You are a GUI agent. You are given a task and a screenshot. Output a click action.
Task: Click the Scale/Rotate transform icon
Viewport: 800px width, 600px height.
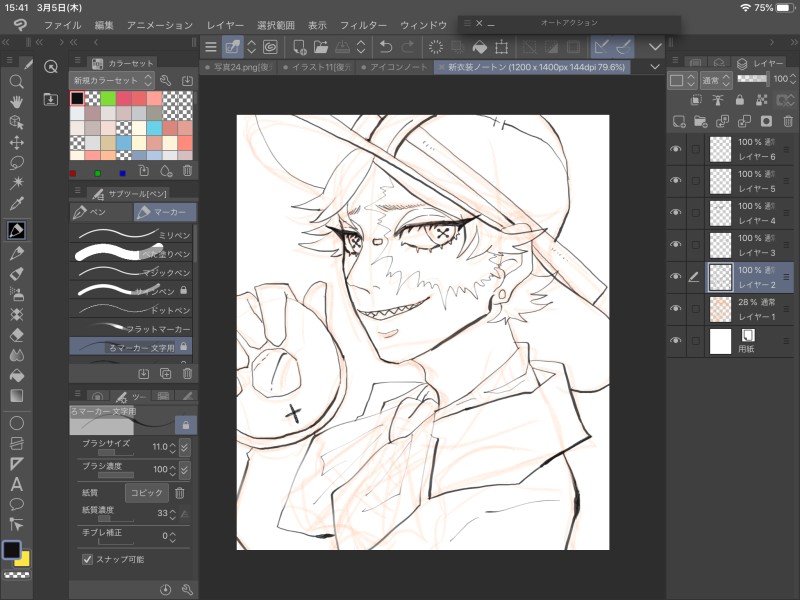tap(502, 47)
